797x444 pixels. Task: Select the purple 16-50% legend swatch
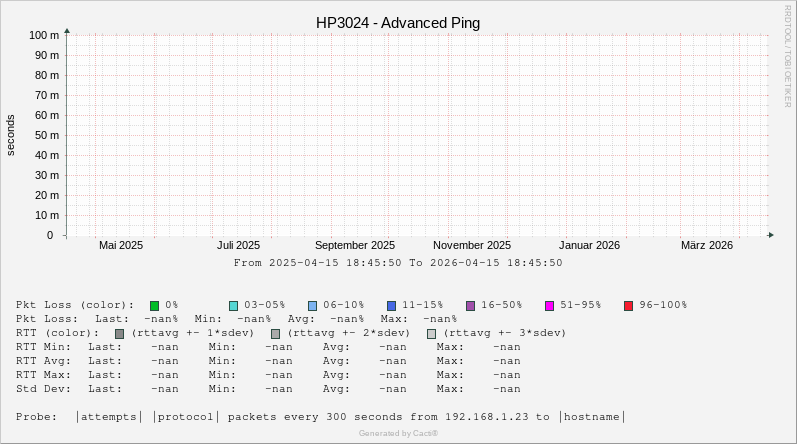pyautogui.click(x=470, y=306)
